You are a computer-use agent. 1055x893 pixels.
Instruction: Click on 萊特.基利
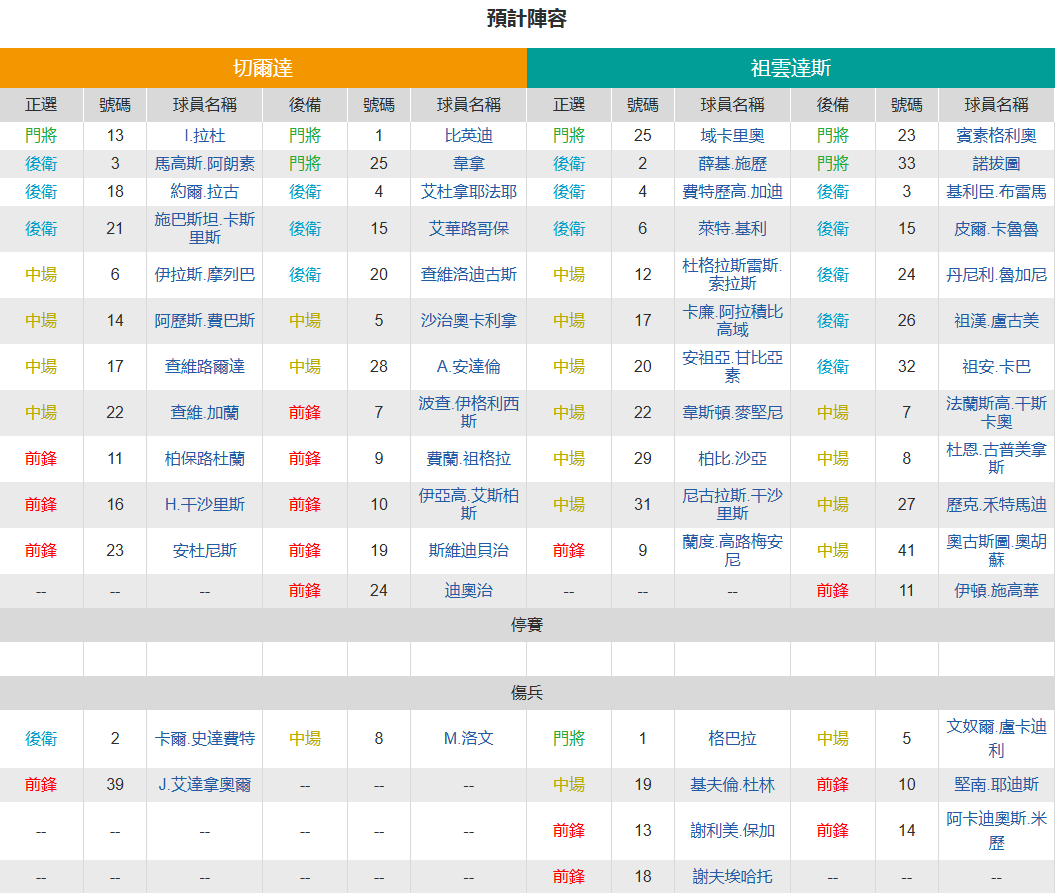click(732, 229)
